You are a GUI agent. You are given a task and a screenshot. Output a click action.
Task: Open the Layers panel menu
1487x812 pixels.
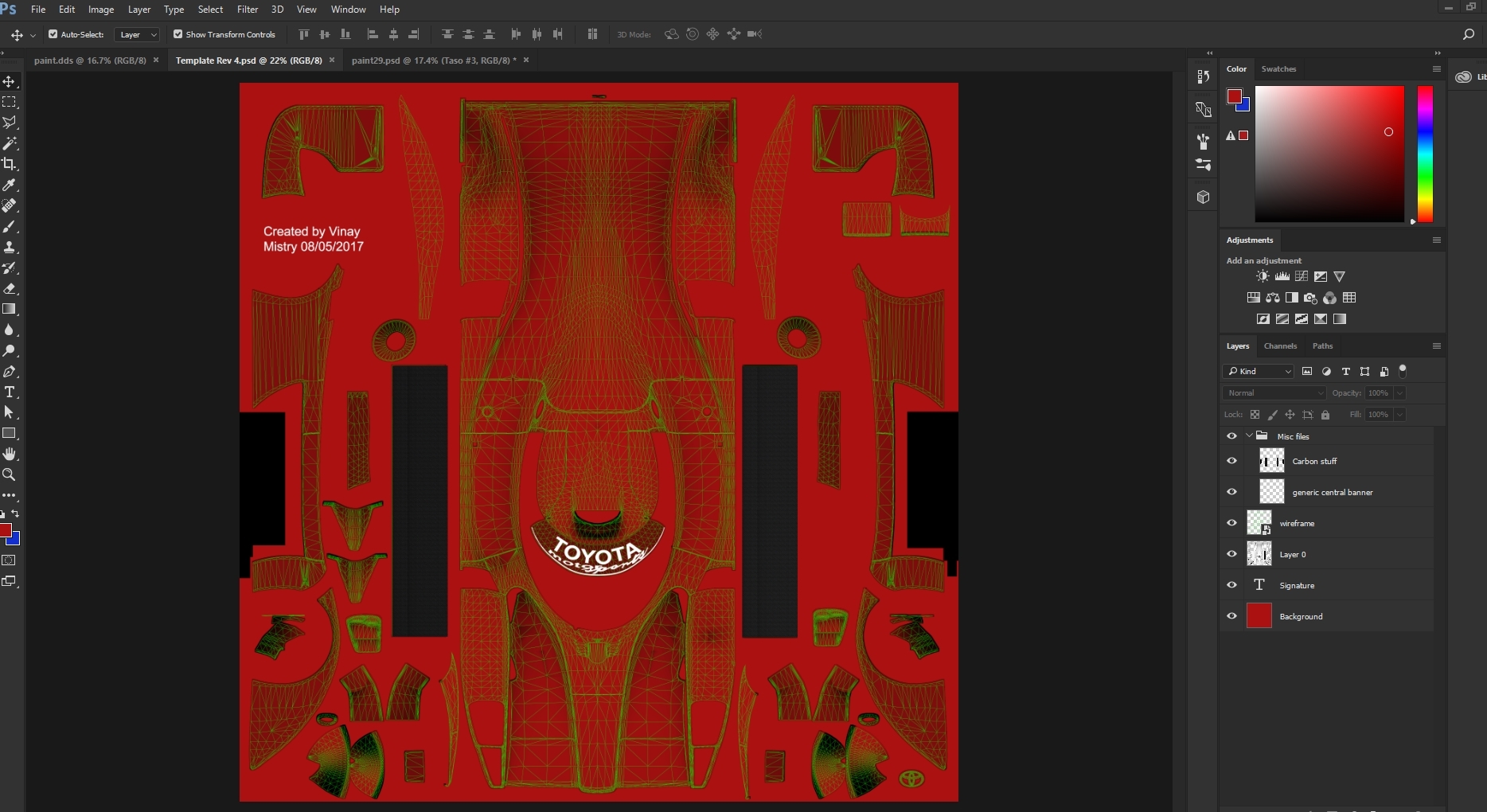coord(1437,345)
